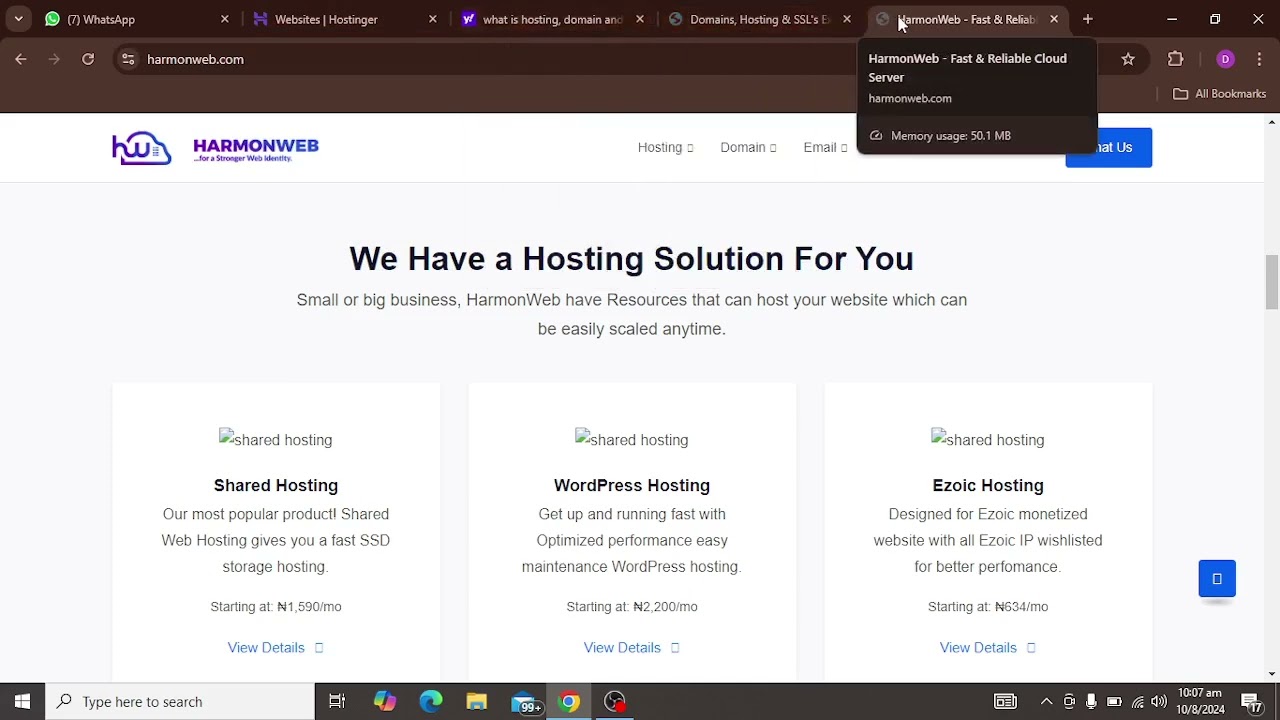Open Task View on the taskbar
Screen dimensions: 1280x720
[337, 701]
